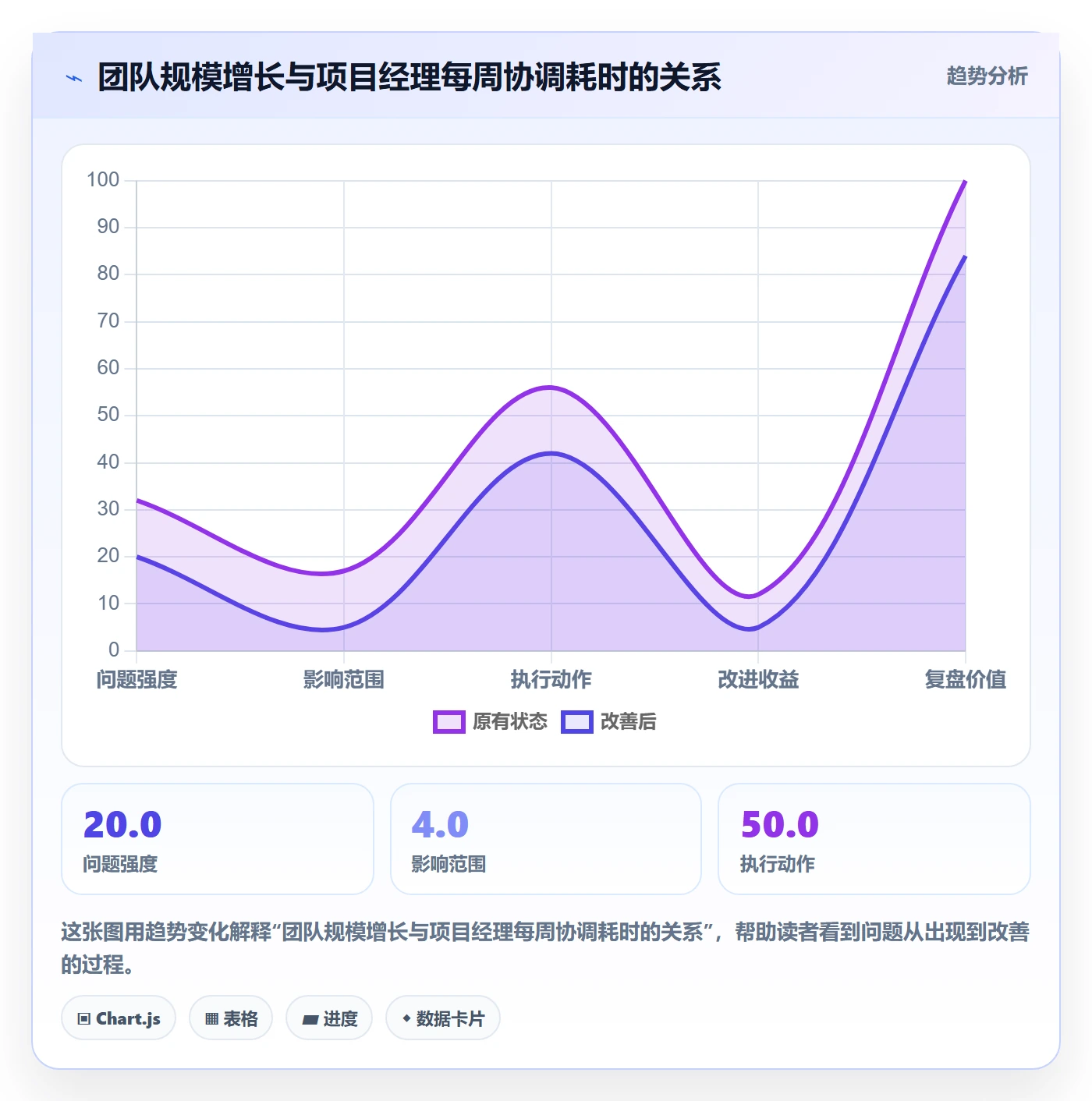
Task: Click the square icon in Chart.js chip
Action: (x=84, y=1019)
